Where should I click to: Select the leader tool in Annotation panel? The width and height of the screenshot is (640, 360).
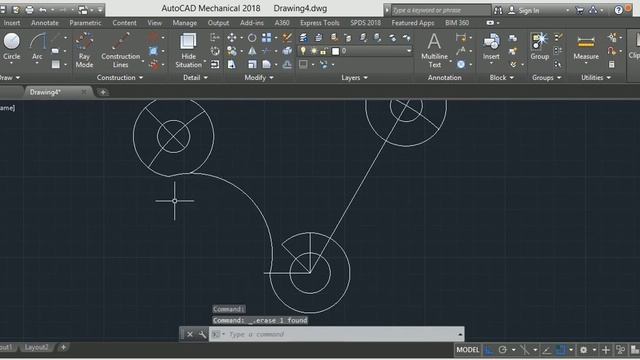pyautogui.click(x=461, y=51)
